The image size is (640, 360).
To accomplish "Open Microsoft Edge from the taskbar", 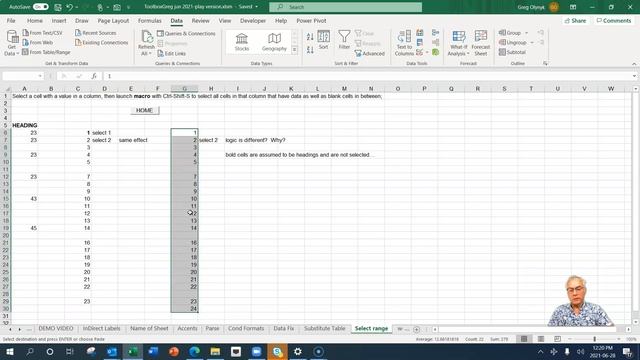I will click(194, 351).
